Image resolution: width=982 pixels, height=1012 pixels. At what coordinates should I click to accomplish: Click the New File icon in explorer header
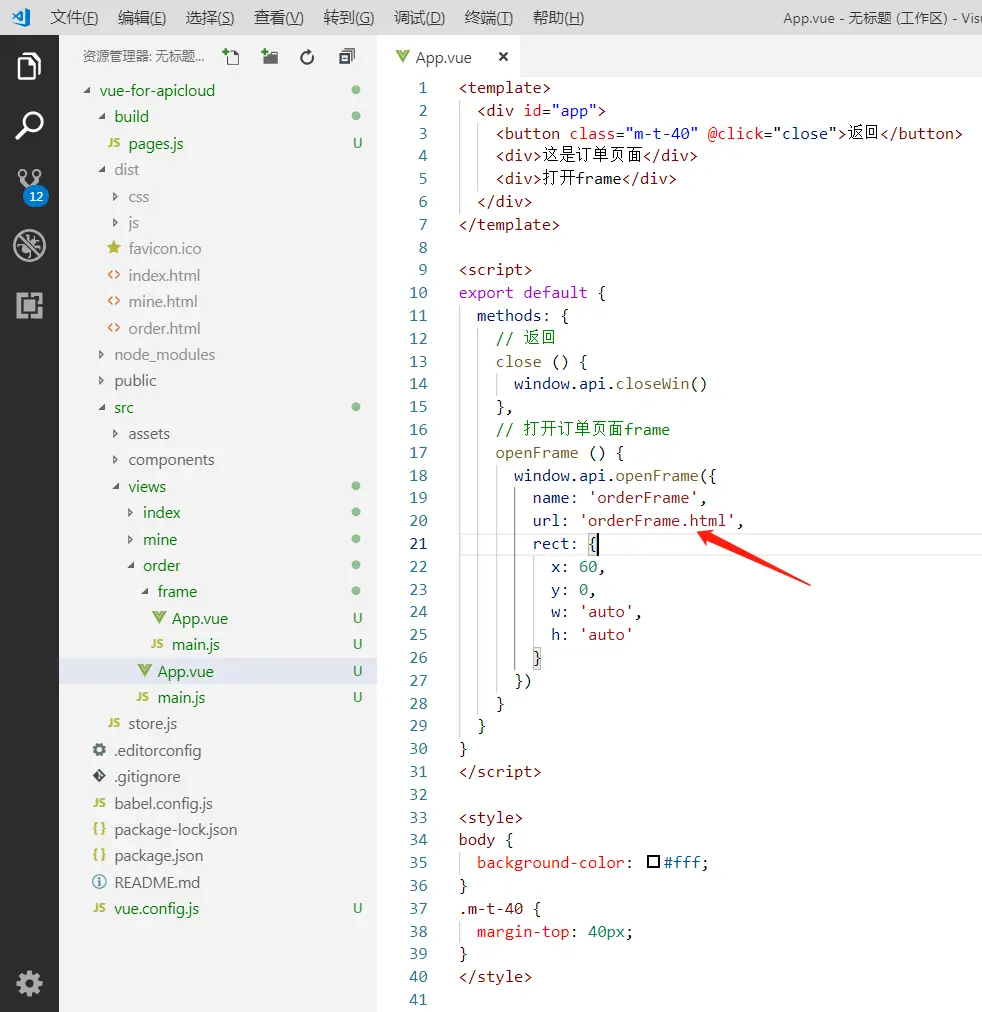(230, 57)
